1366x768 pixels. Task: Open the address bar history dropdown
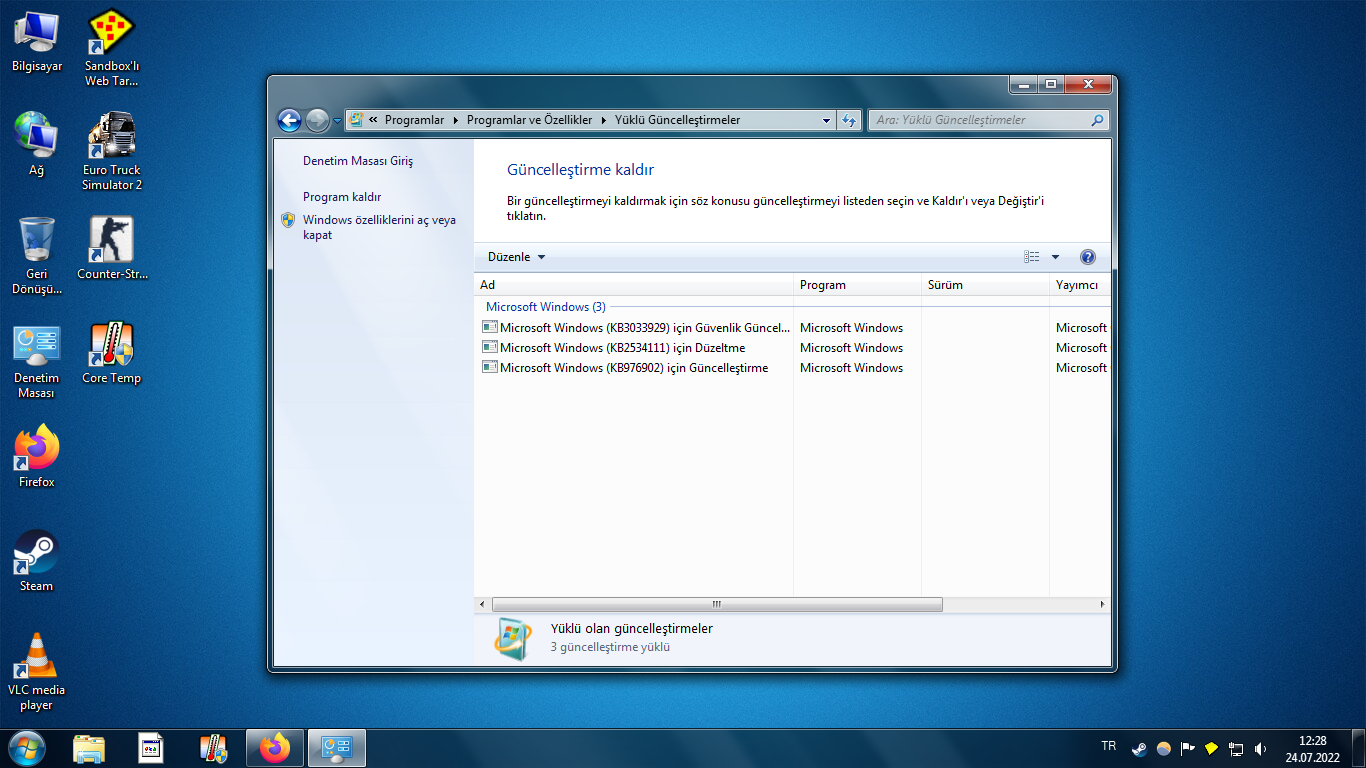click(x=826, y=120)
